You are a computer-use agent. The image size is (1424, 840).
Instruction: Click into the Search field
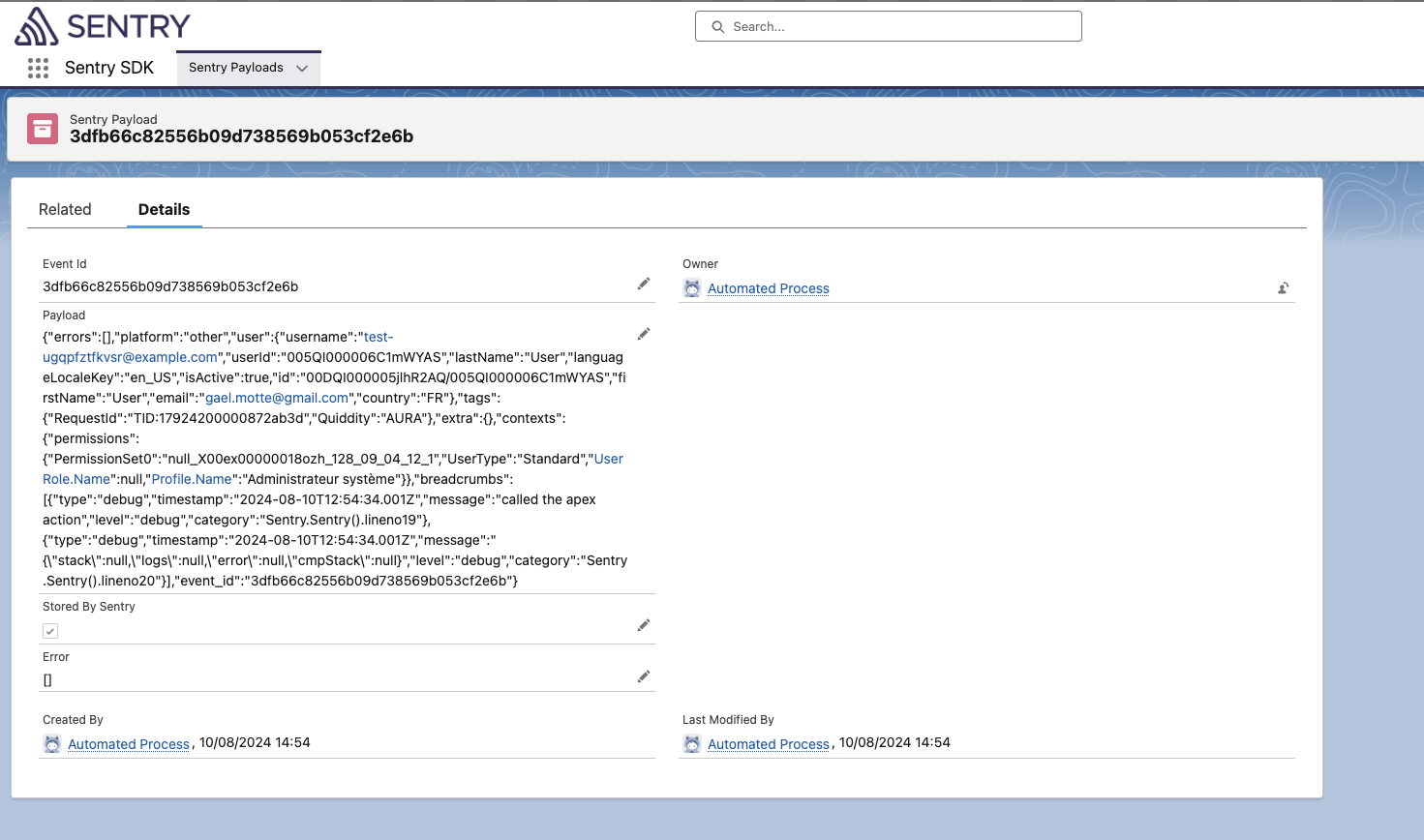(889, 26)
